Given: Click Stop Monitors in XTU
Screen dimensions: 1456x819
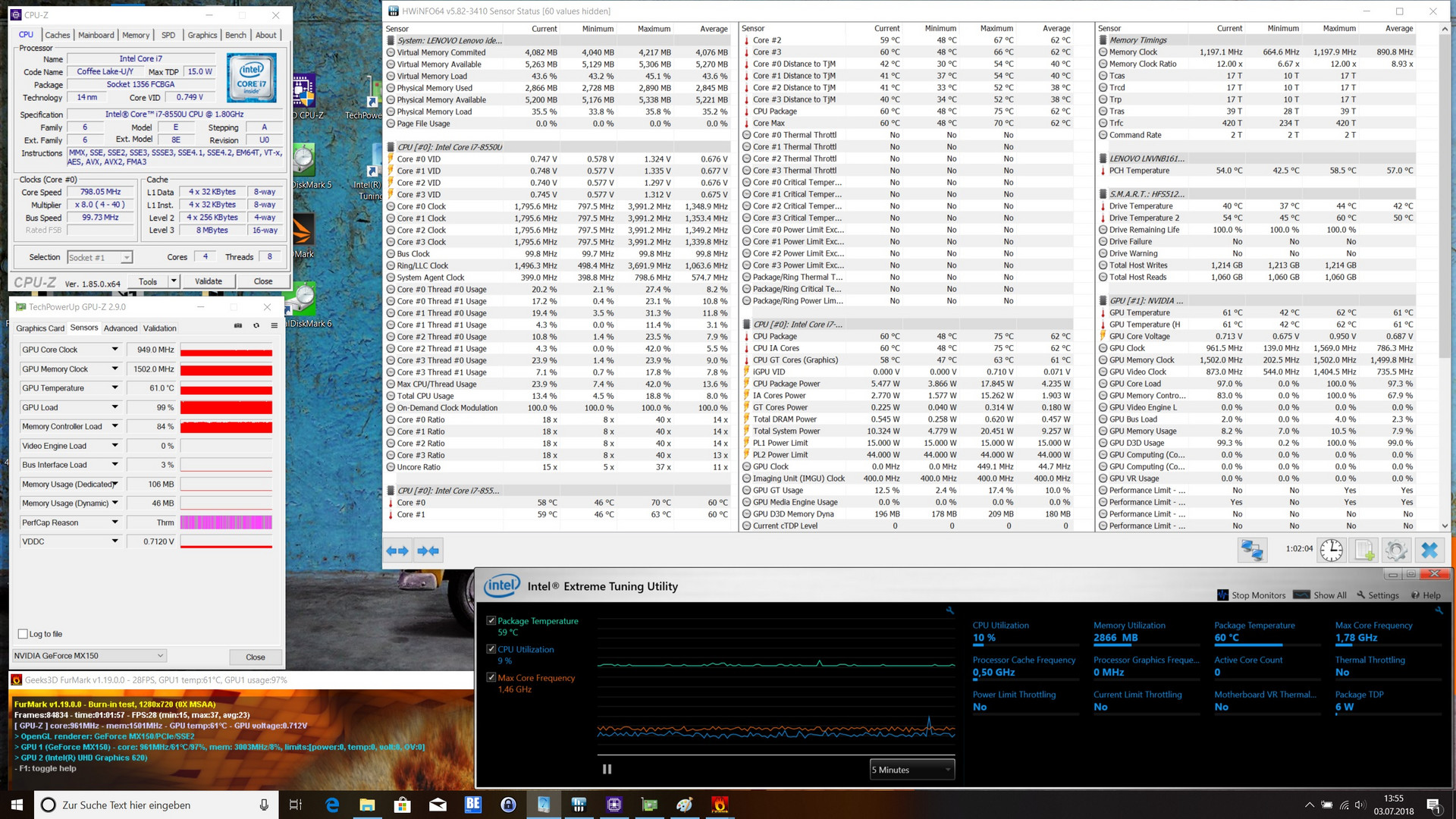Looking at the screenshot, I should tap(1251, 595).
